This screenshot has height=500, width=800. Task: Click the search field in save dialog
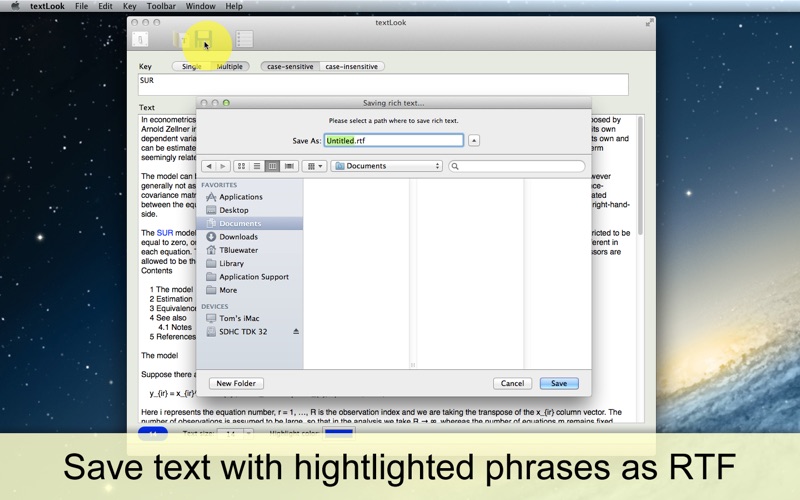517,166
